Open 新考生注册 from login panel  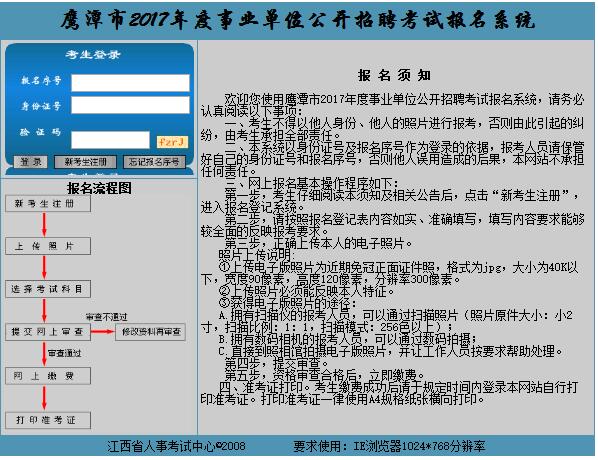[x=85, y=162]
